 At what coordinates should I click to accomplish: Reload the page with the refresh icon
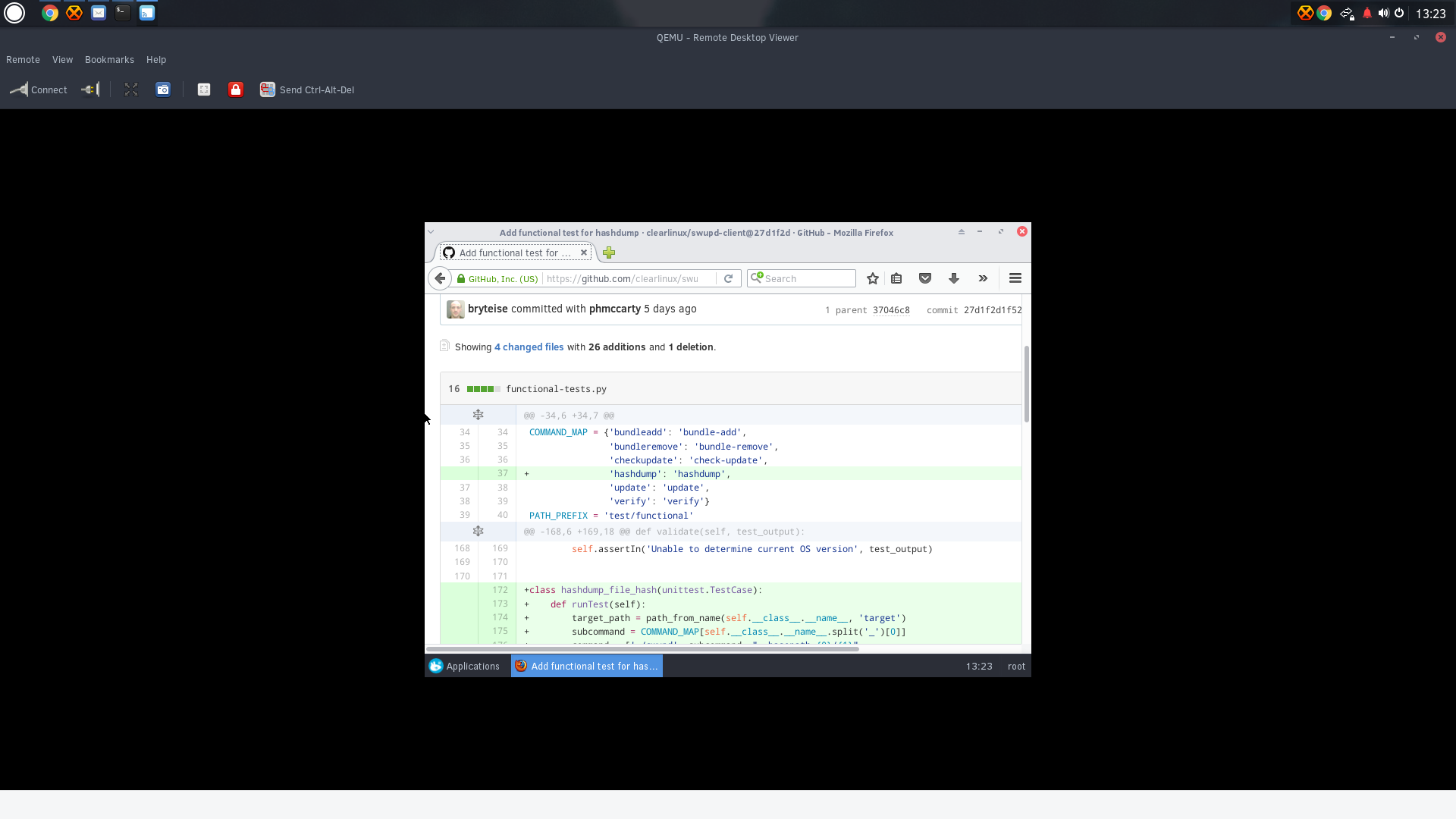728,278
